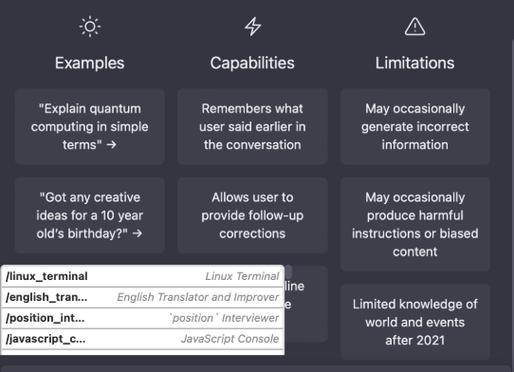514x372 pixels.
Task: Click the Limitations column heading
Action: point(415,63)
